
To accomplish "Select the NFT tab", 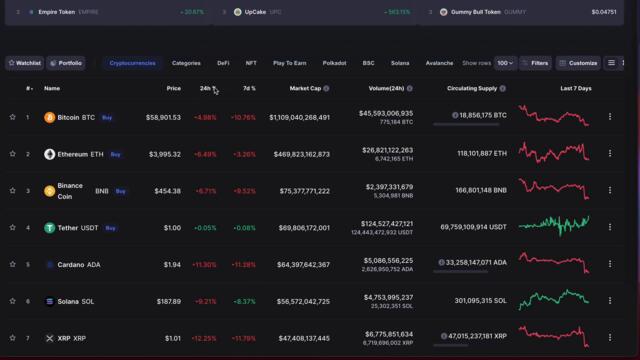I will click(251, 63).
